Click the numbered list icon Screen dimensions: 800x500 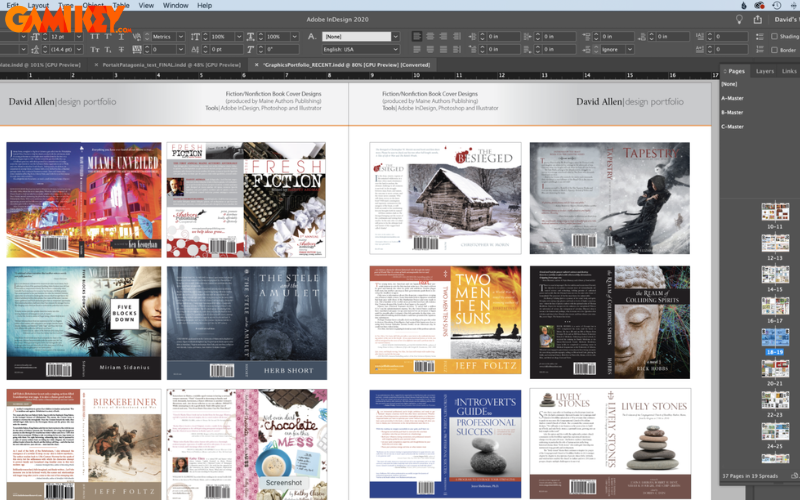pyautogui.click(x=760, y=49)
